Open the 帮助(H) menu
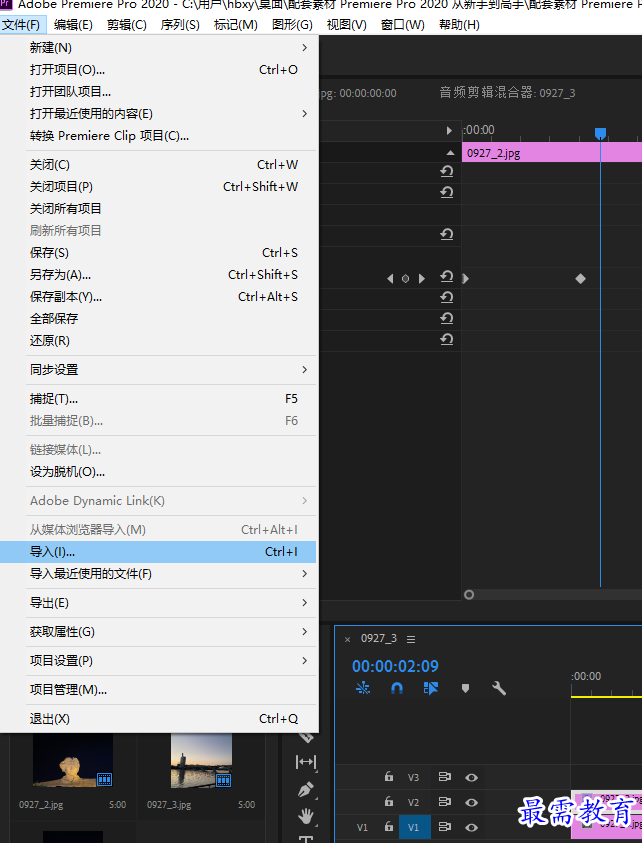Viewport: 642px width, 843px height. point(459,25)
